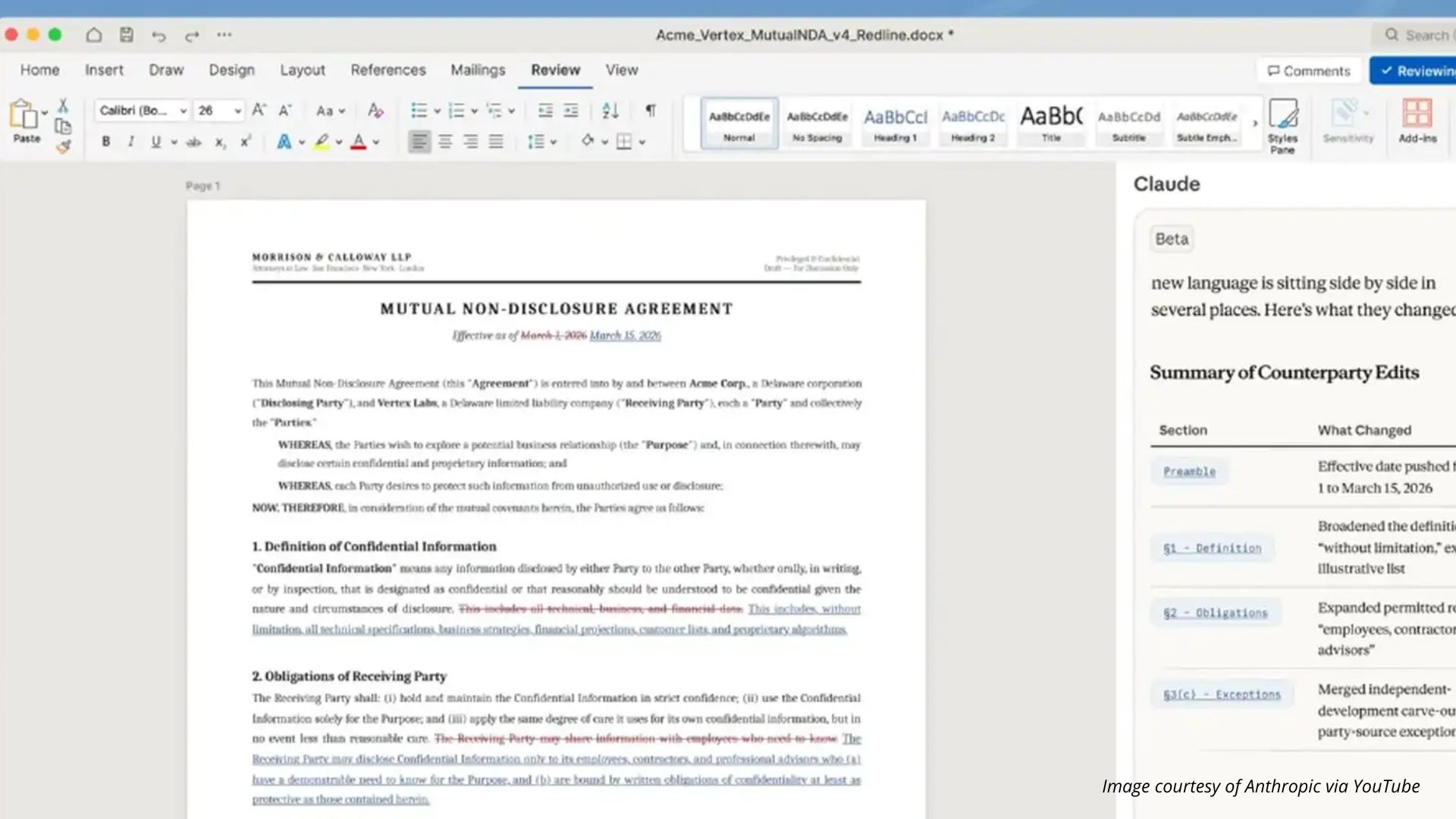Screen dimensions: 1456x819
Task: Click the Undo arrow
Action: point(158,36)
